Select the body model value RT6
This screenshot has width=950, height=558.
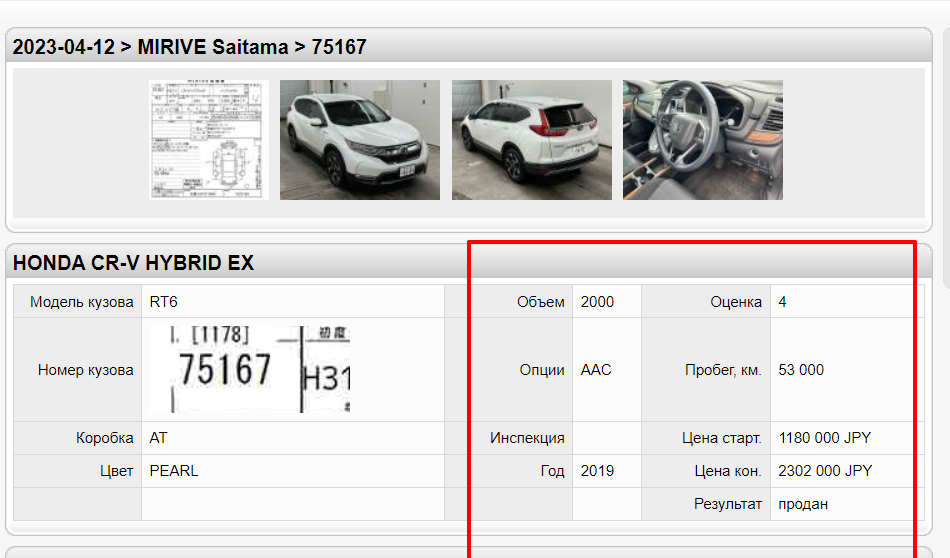tap(164, 302)
